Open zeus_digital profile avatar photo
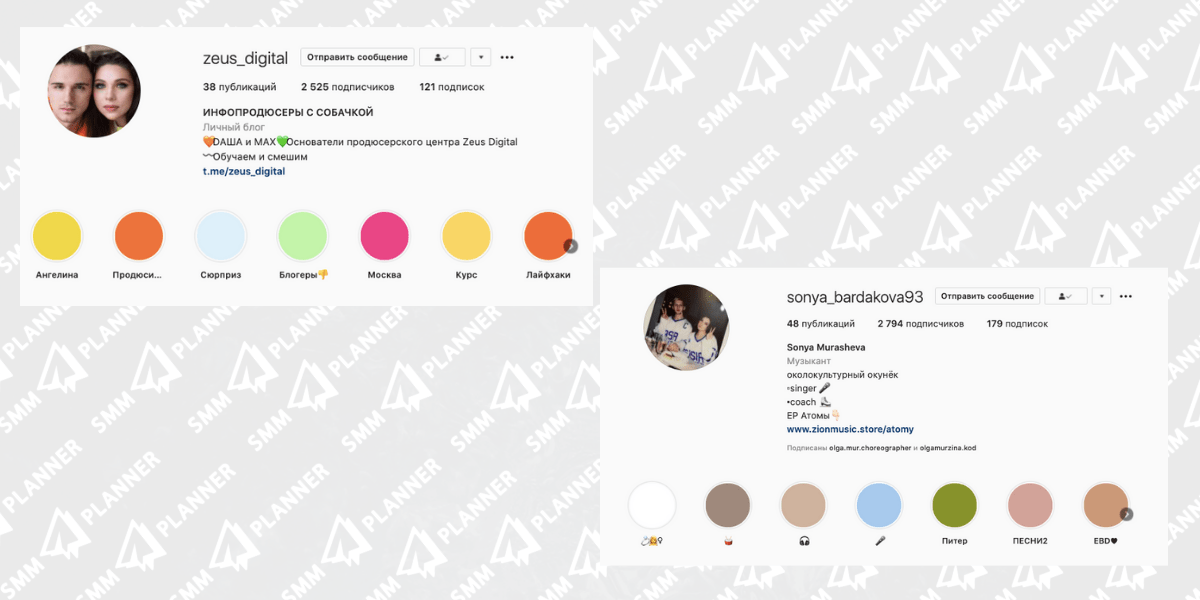The width and height of the screenshot is (1200, 600). pyautogui.click(x=94, y=91)
